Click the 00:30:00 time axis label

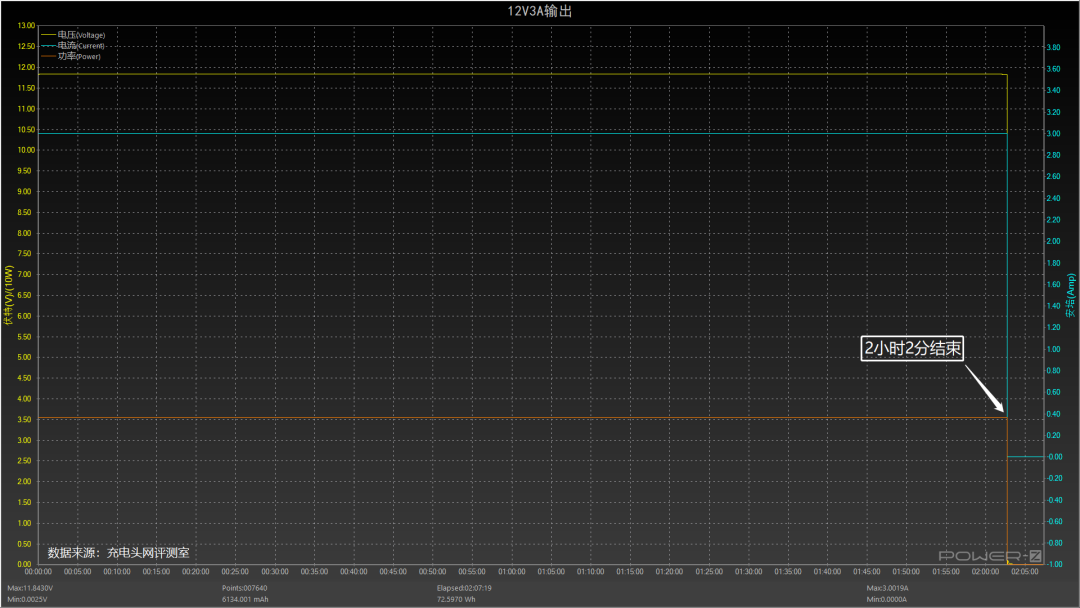275,572
